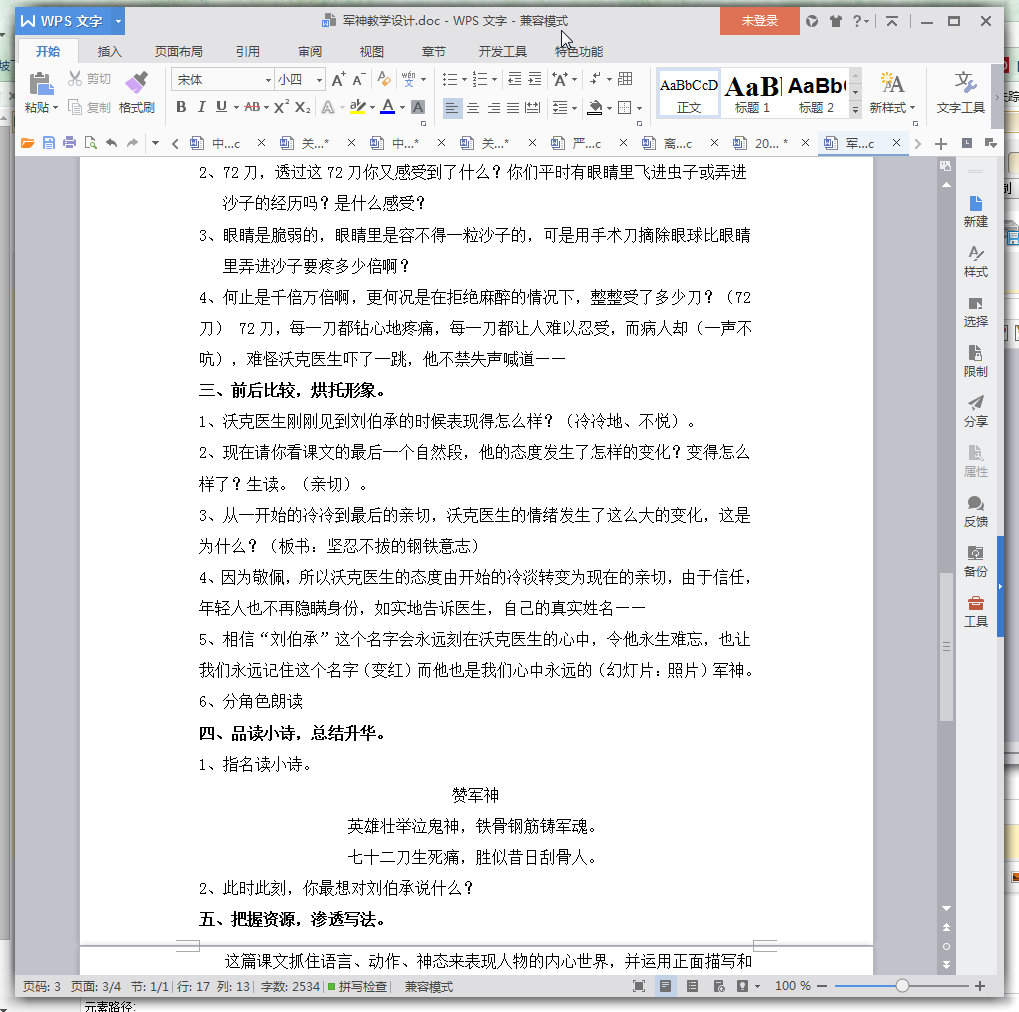Expand the font color dropdown arrow
The width and height of the screenshot is (1019, 1012).
402,108
